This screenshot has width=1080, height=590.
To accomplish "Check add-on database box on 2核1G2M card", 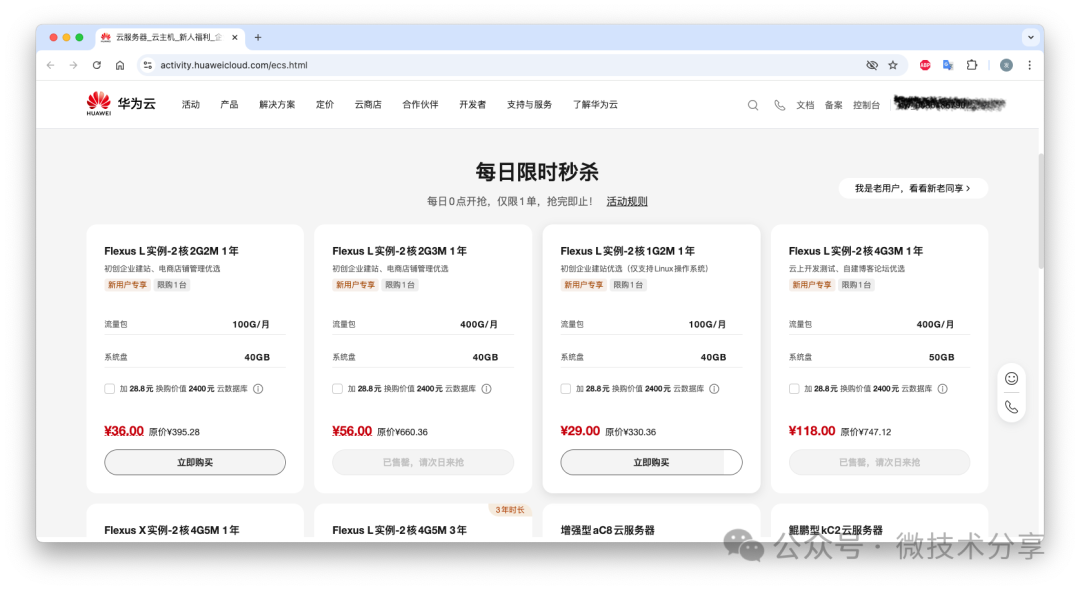I will [565, 388].
